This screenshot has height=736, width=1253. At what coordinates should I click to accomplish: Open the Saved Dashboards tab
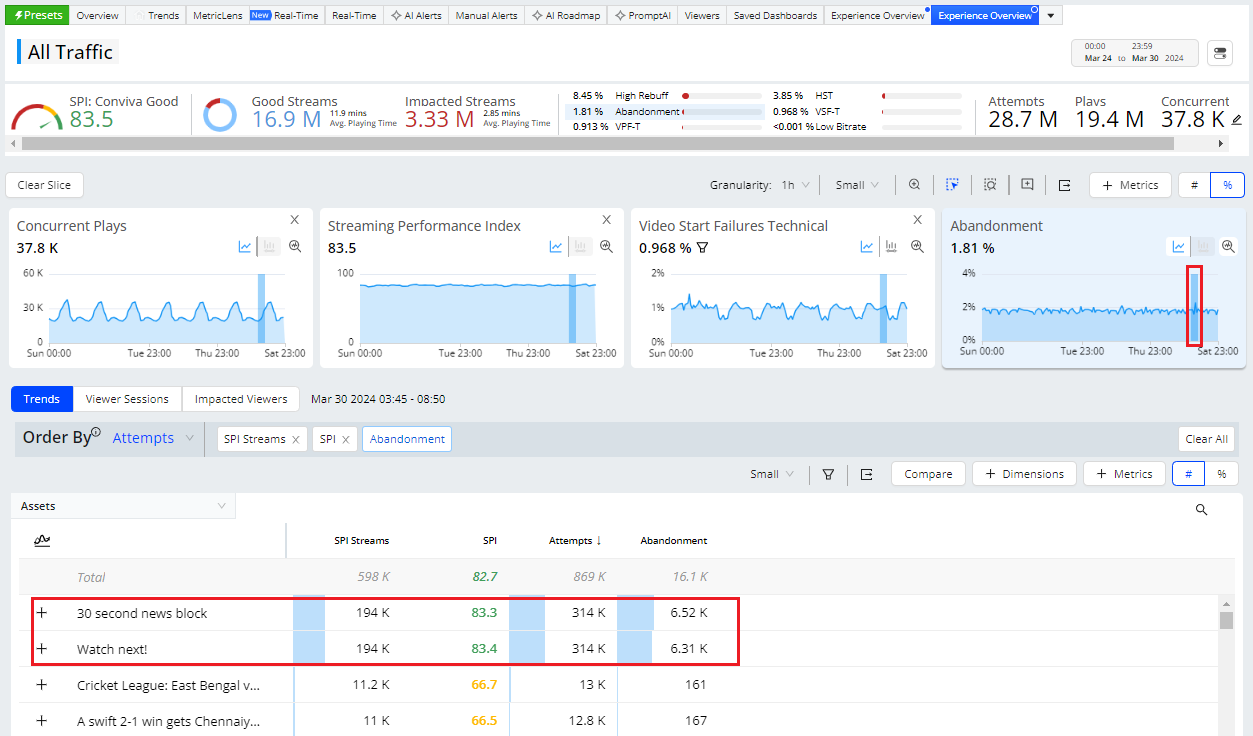point(775,16)
